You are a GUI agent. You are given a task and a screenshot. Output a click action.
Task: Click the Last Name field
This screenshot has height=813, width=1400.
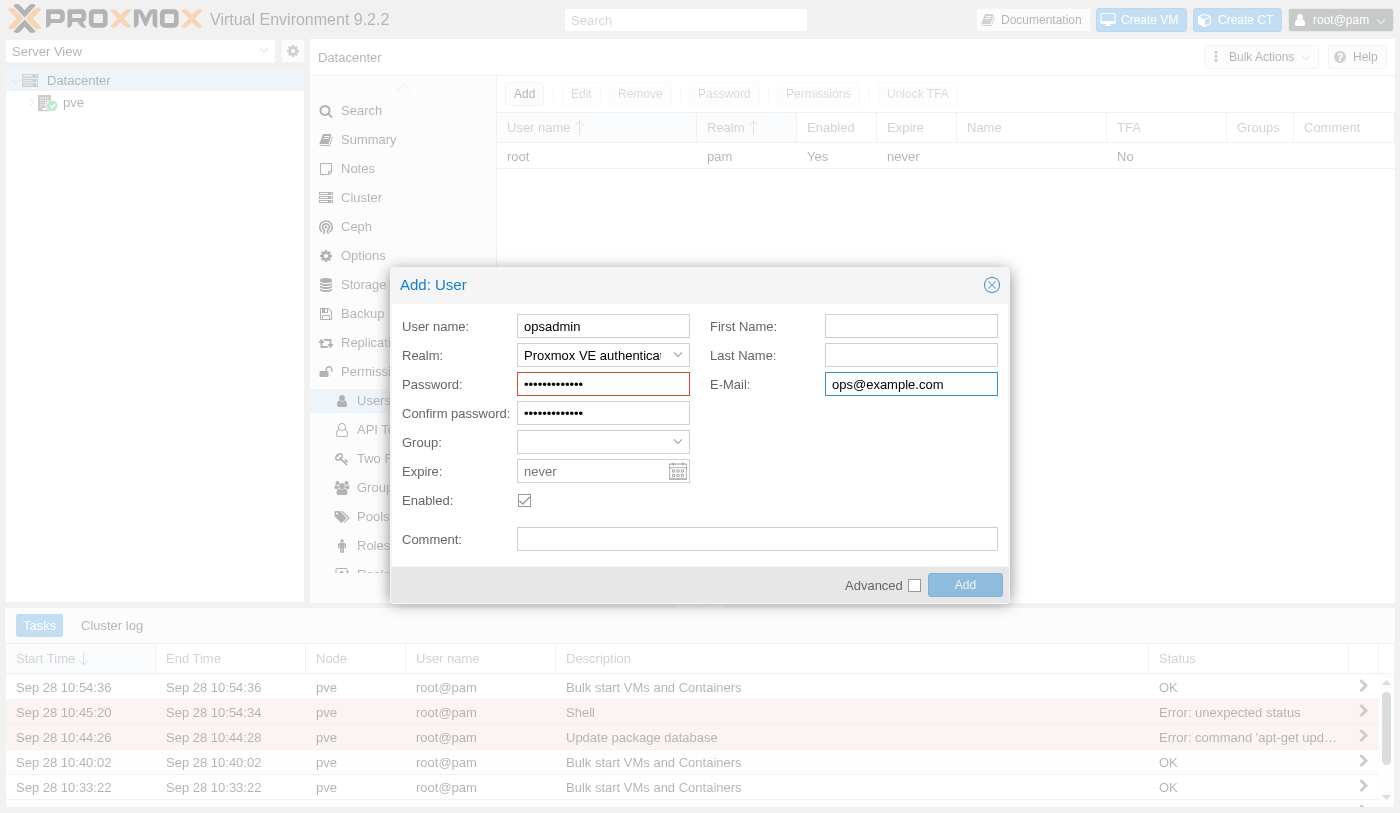coord(911,355)
